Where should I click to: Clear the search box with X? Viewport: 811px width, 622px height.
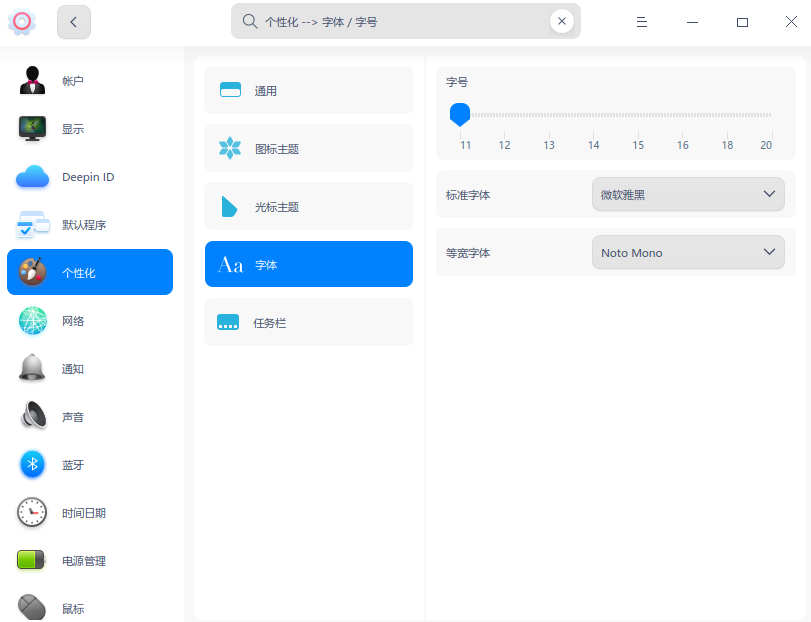tap(562, 21)
